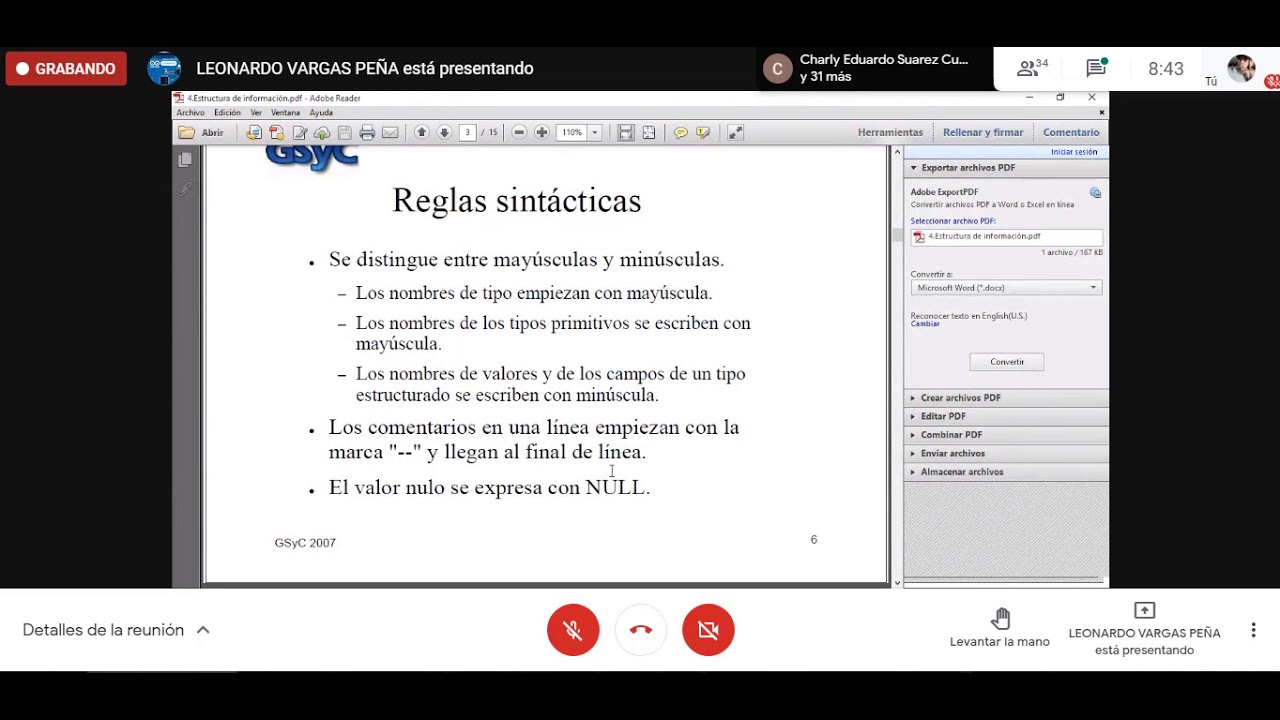
Task: Click the page number field showing 3
Action: point(467,132)
